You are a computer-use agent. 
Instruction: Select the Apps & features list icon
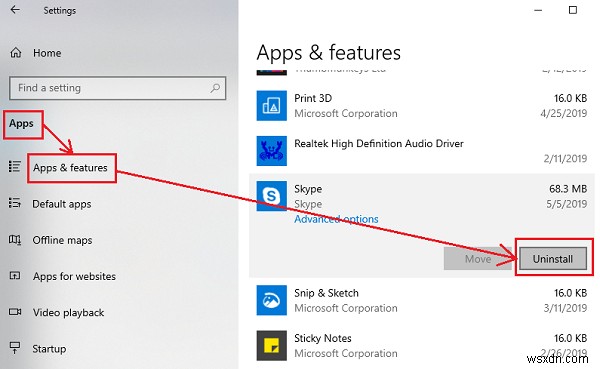tap(15, 167)
